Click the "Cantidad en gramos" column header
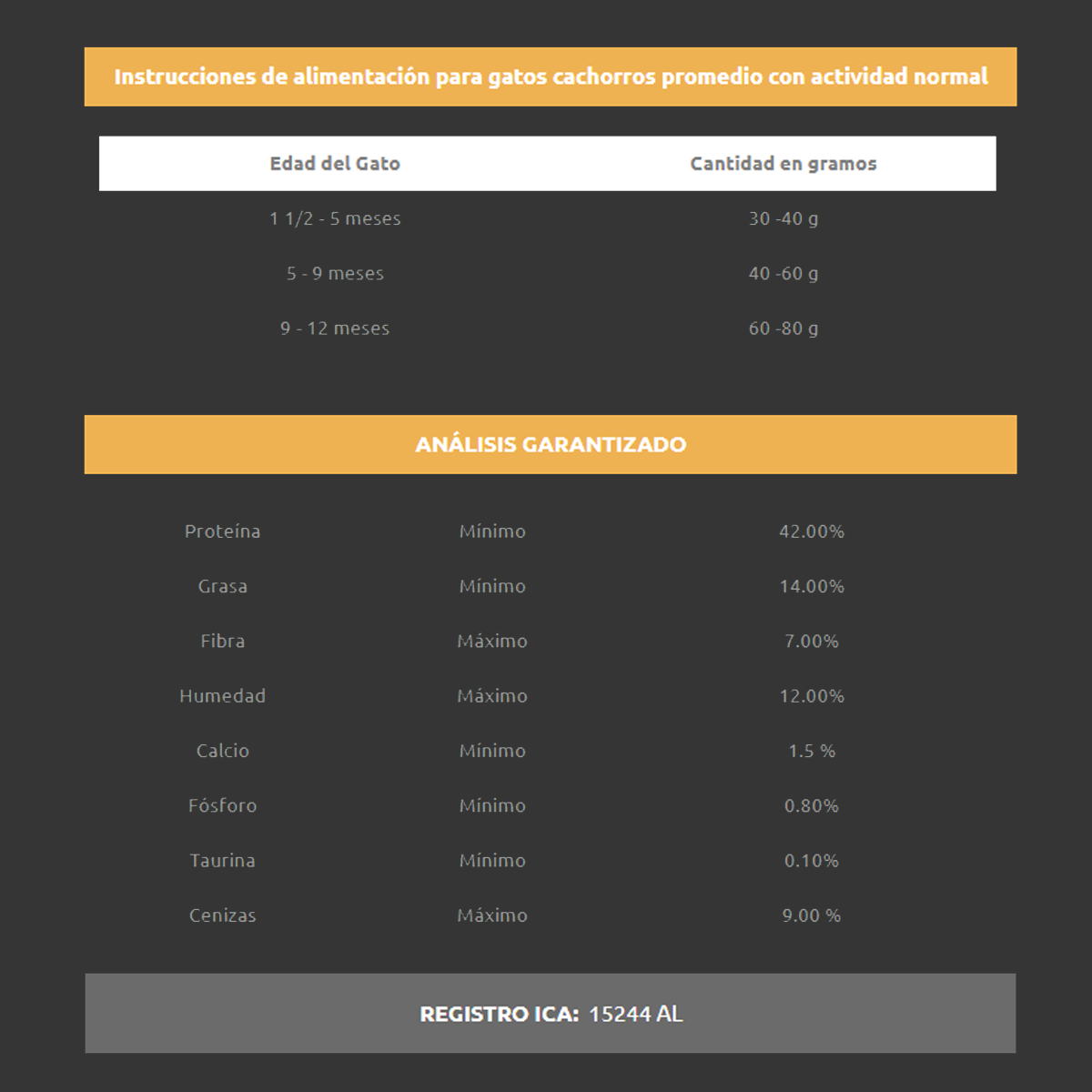Viewport: 1092px width, 1092px height. pos(783,164)
